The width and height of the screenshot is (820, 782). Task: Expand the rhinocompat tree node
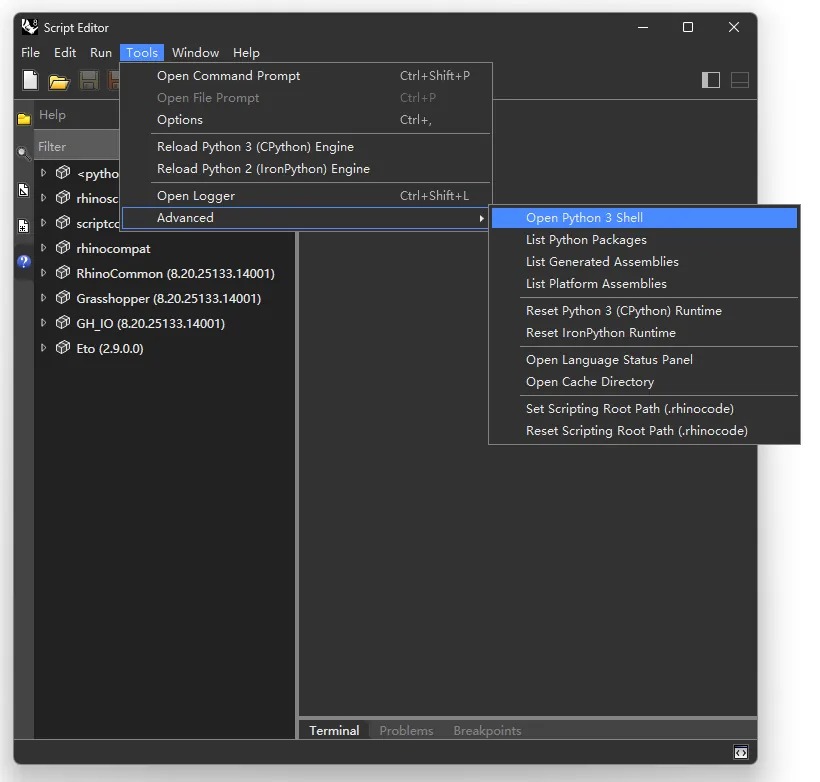(x=44, y=248)
